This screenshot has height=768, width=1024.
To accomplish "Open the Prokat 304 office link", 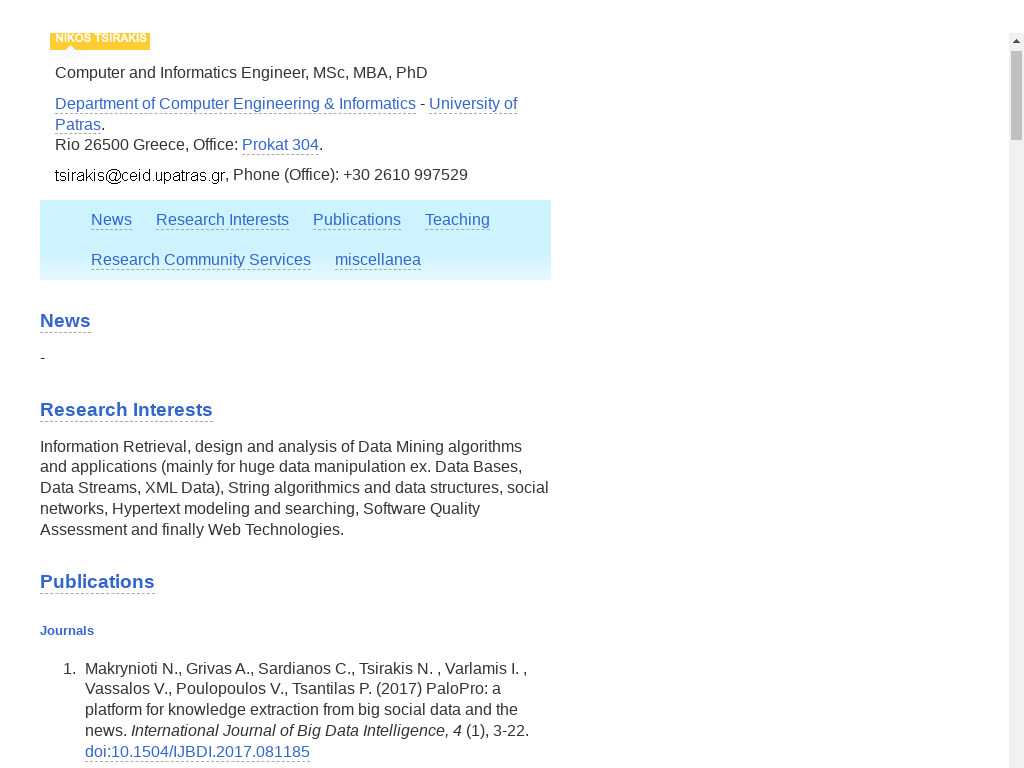I will pyautogui.click(x=280, y=145).
